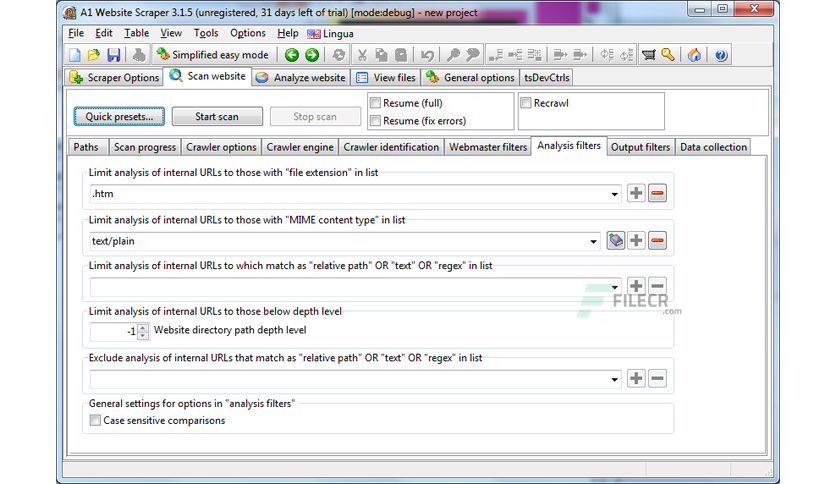Switch to View files tab
Image resolution: width=836 pixels, height=484 pixels.
pyautogui.click(x=386, y=77)
